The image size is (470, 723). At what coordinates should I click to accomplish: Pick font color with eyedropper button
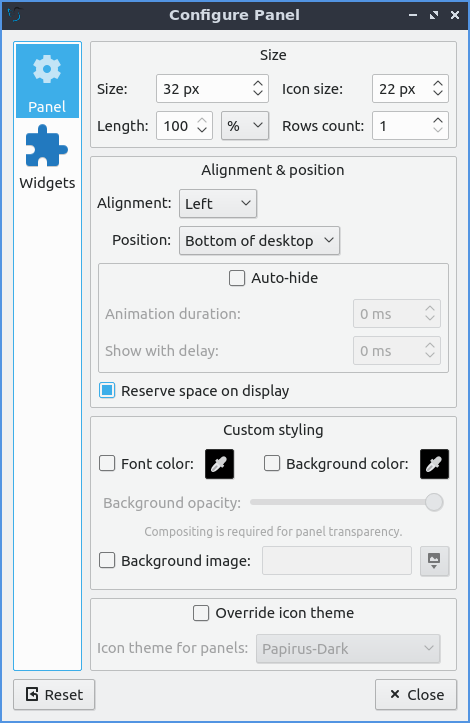pyautogui.click(x=219, y=464)
